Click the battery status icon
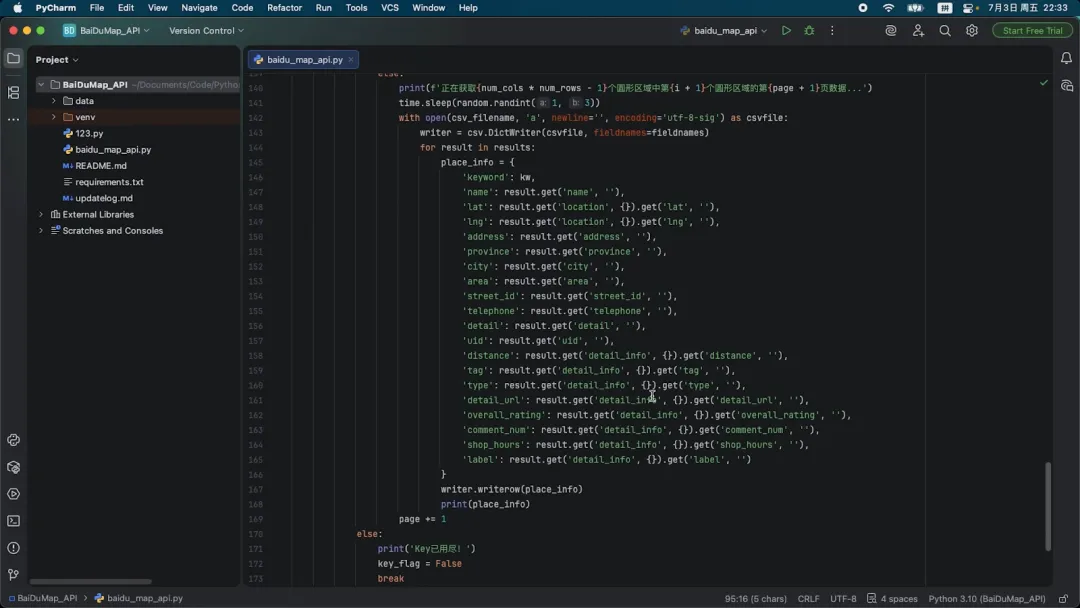The width and height of the screenshot is (1080, 608). tap(915, 8)
